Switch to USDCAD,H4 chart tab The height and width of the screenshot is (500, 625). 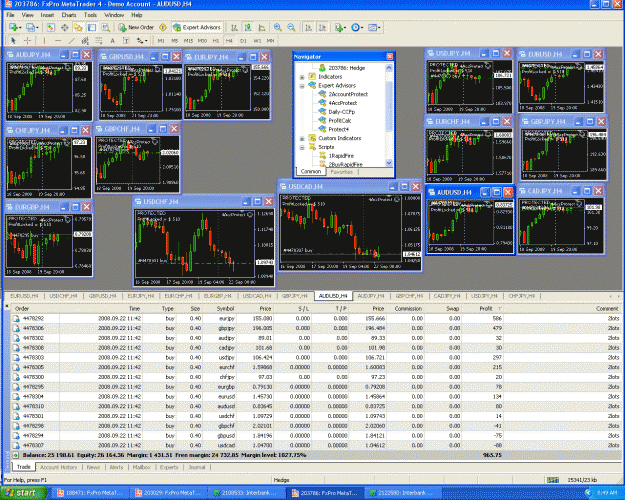point(257,296)
